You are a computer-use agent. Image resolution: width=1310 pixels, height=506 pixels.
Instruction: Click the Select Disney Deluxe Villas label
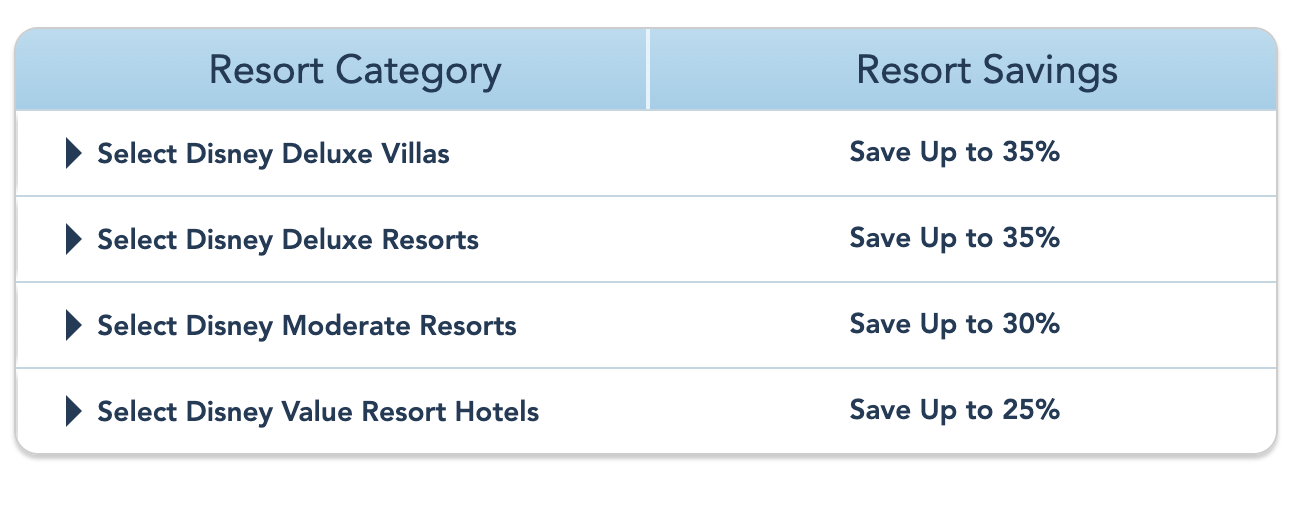pyautogui.click(x=273, y=154)
